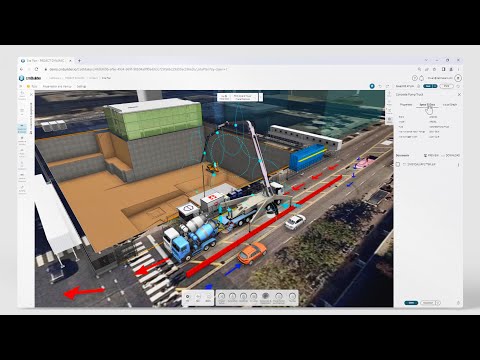Open the tab search chevron
This screenshot has height=360, width=480.
tap(426, 60)
